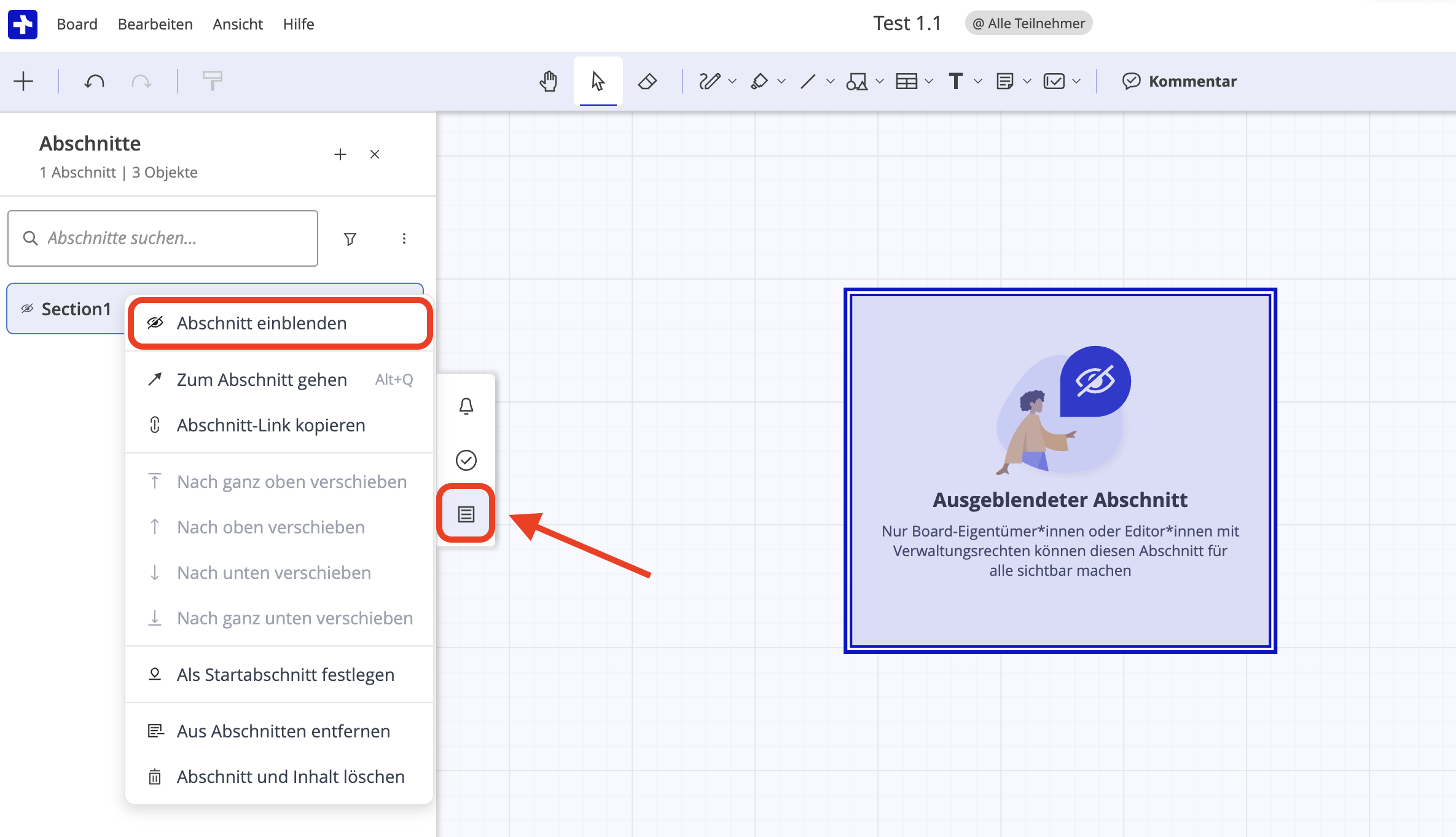Choose Zum Abschnitt gehen

coord(280,380)
